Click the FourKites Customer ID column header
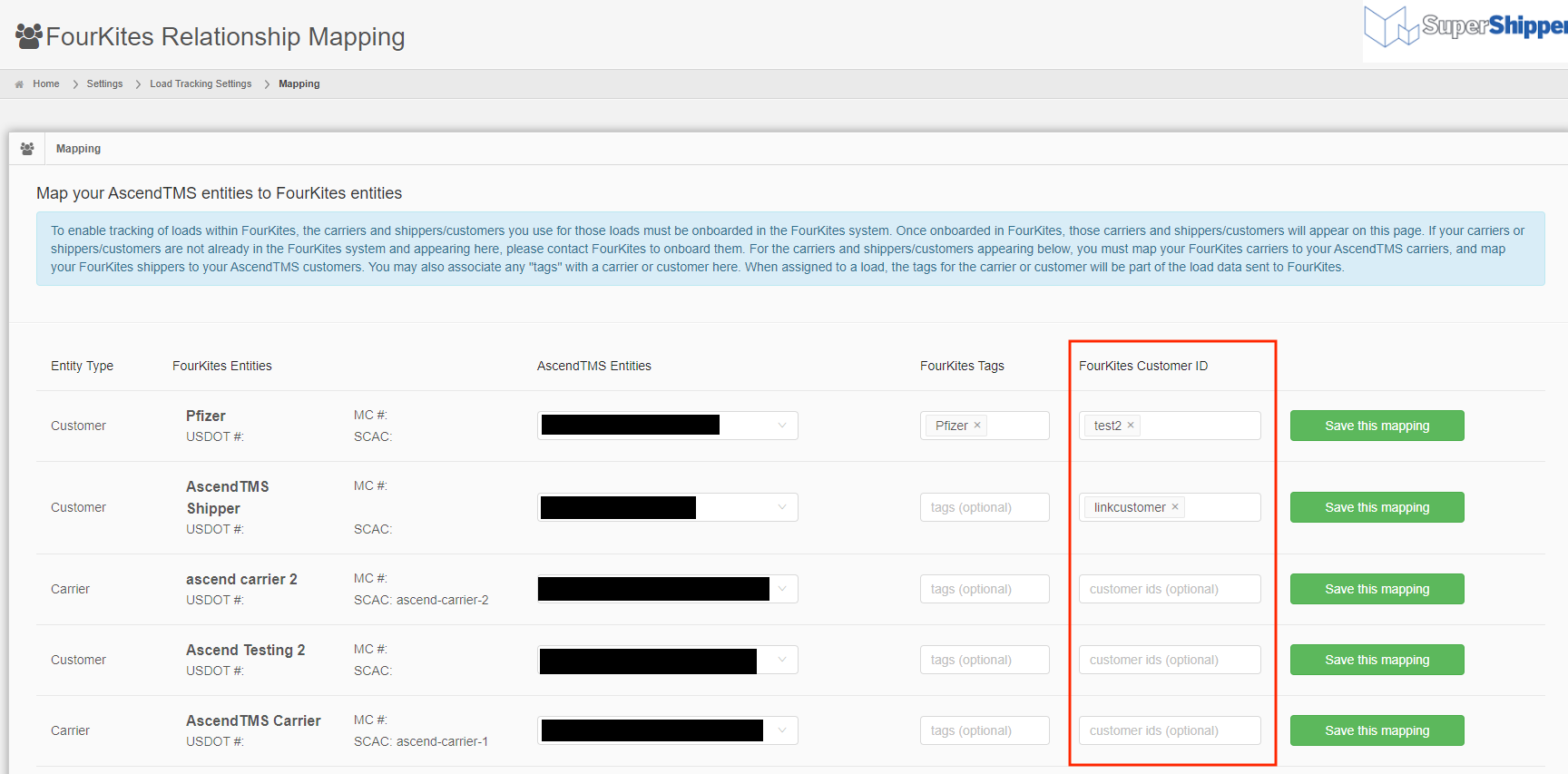Screen dimensions: 1568x774 1143,366
